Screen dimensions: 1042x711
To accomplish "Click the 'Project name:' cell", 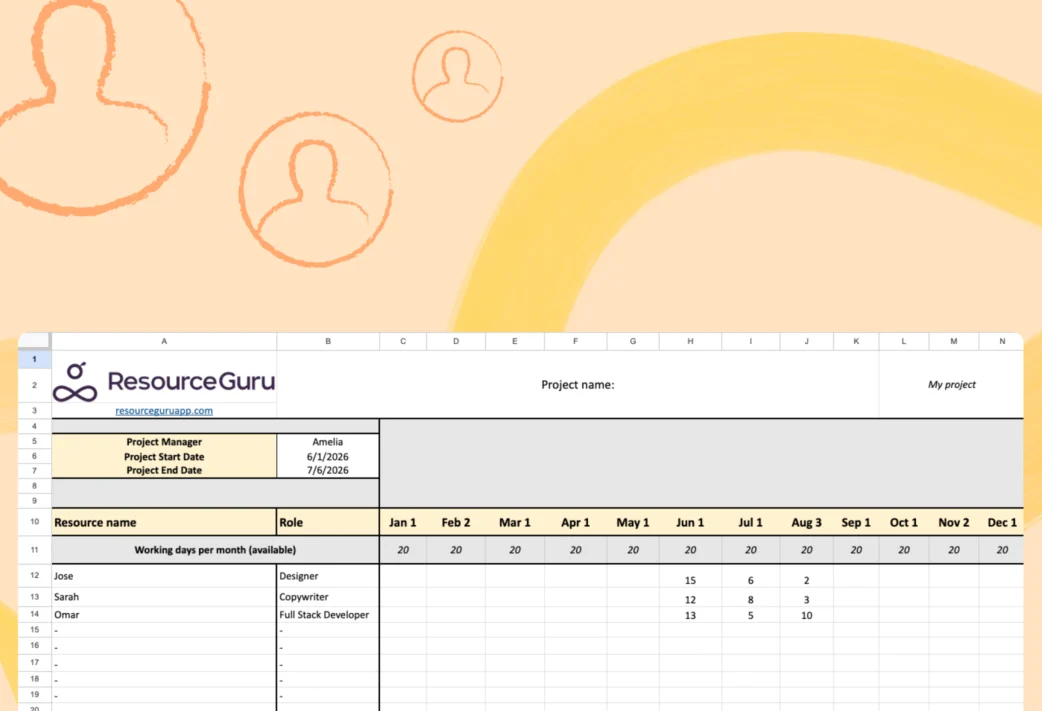I will (577, 385).
